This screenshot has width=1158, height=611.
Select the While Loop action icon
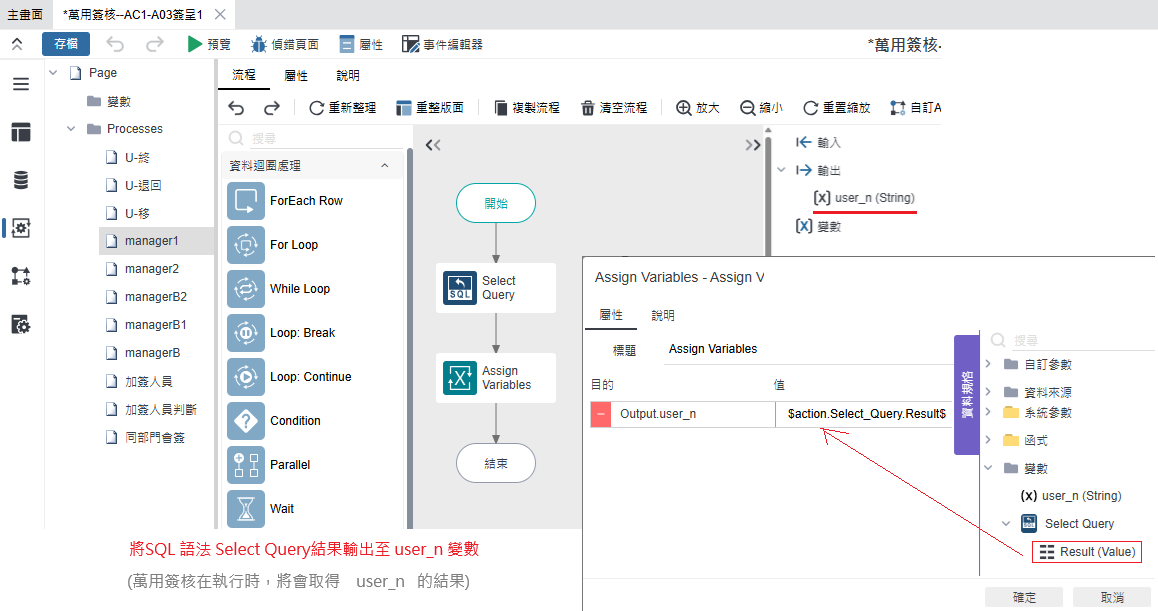click(x=245, y=289)
